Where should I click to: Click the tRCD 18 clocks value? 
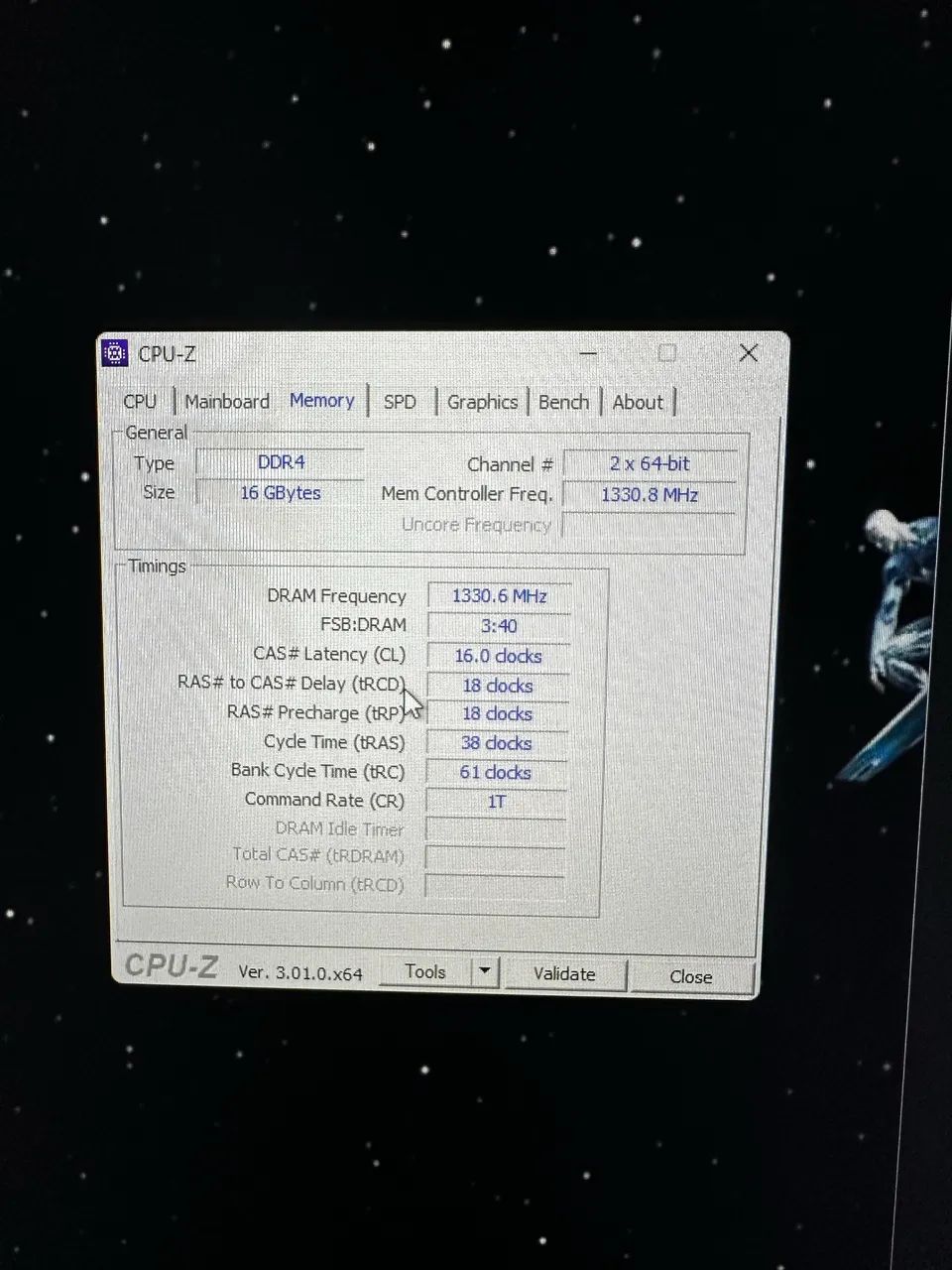[x=498, y=686]
